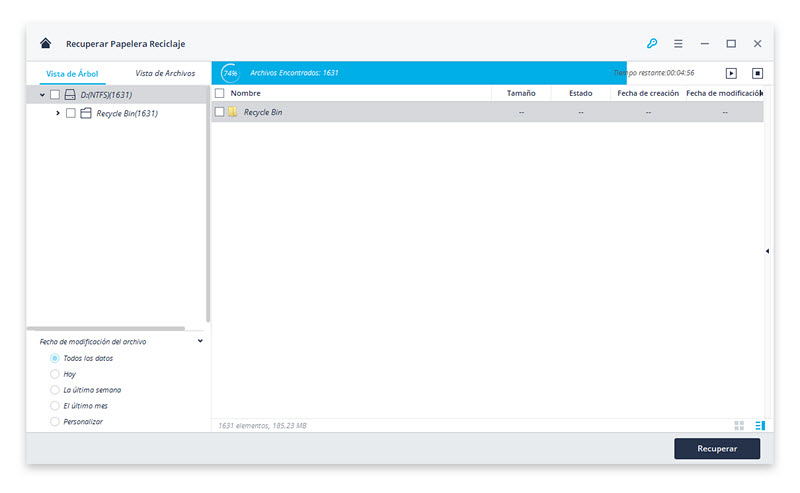
Task: Collapse the D:(NTFS) tree node
Action: (x=42, y=95)
